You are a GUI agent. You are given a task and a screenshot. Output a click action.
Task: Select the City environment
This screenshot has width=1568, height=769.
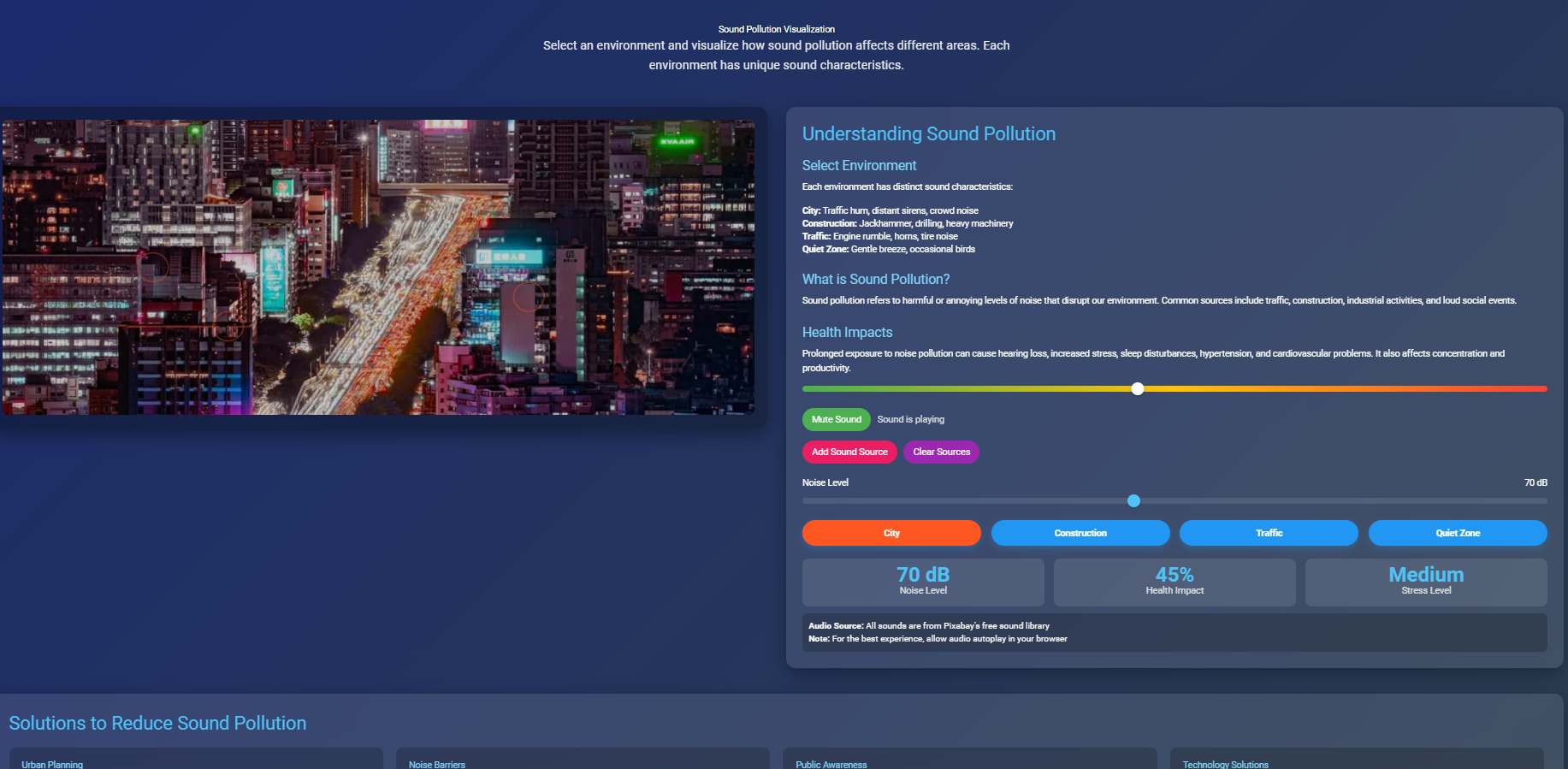(891, 533)
